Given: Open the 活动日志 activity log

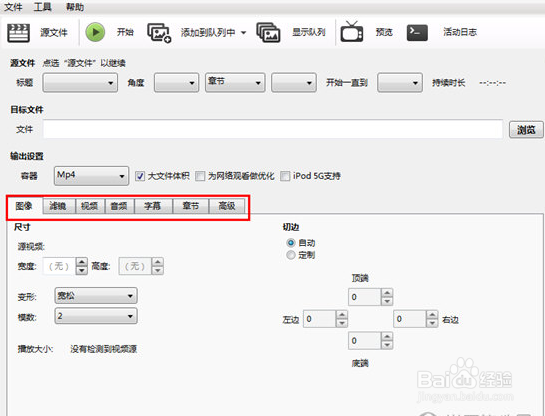Looking at the screenshot, I should [x=460, y=32].
